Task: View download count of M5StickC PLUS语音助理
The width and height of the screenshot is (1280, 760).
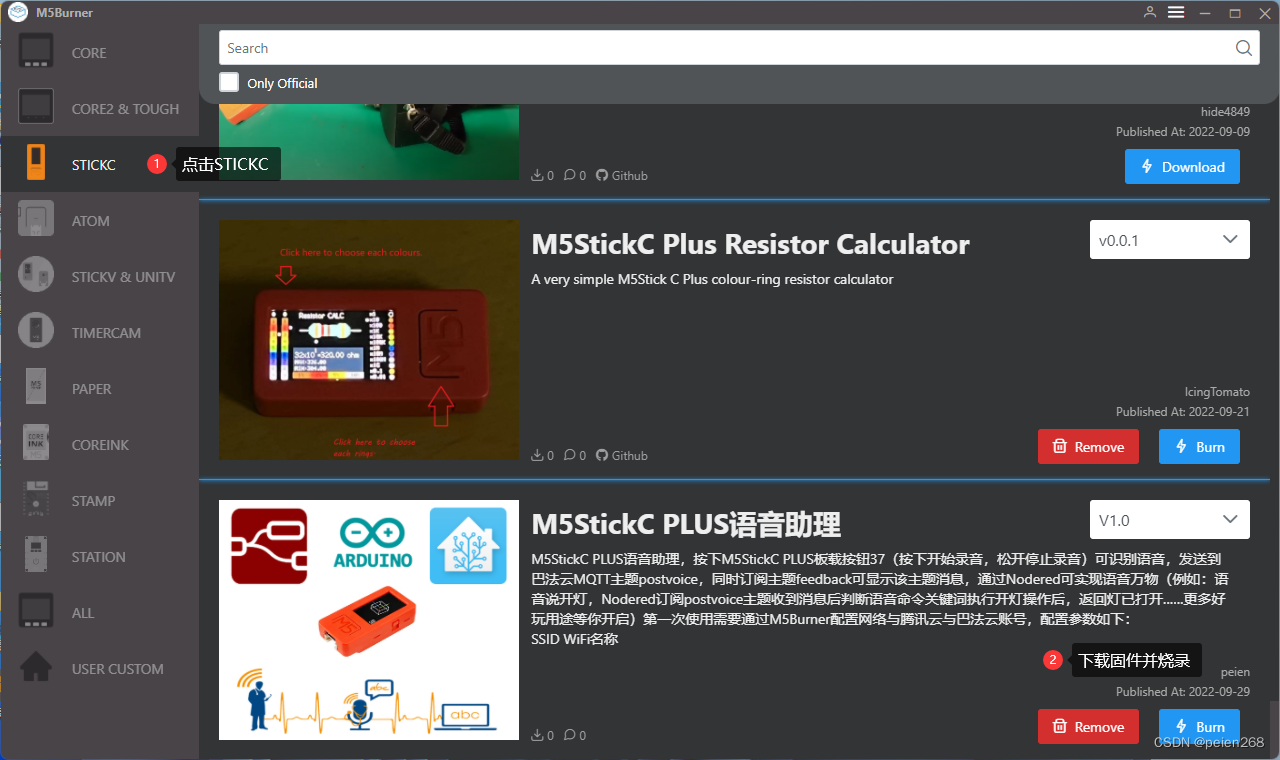Action: point(542,735)
